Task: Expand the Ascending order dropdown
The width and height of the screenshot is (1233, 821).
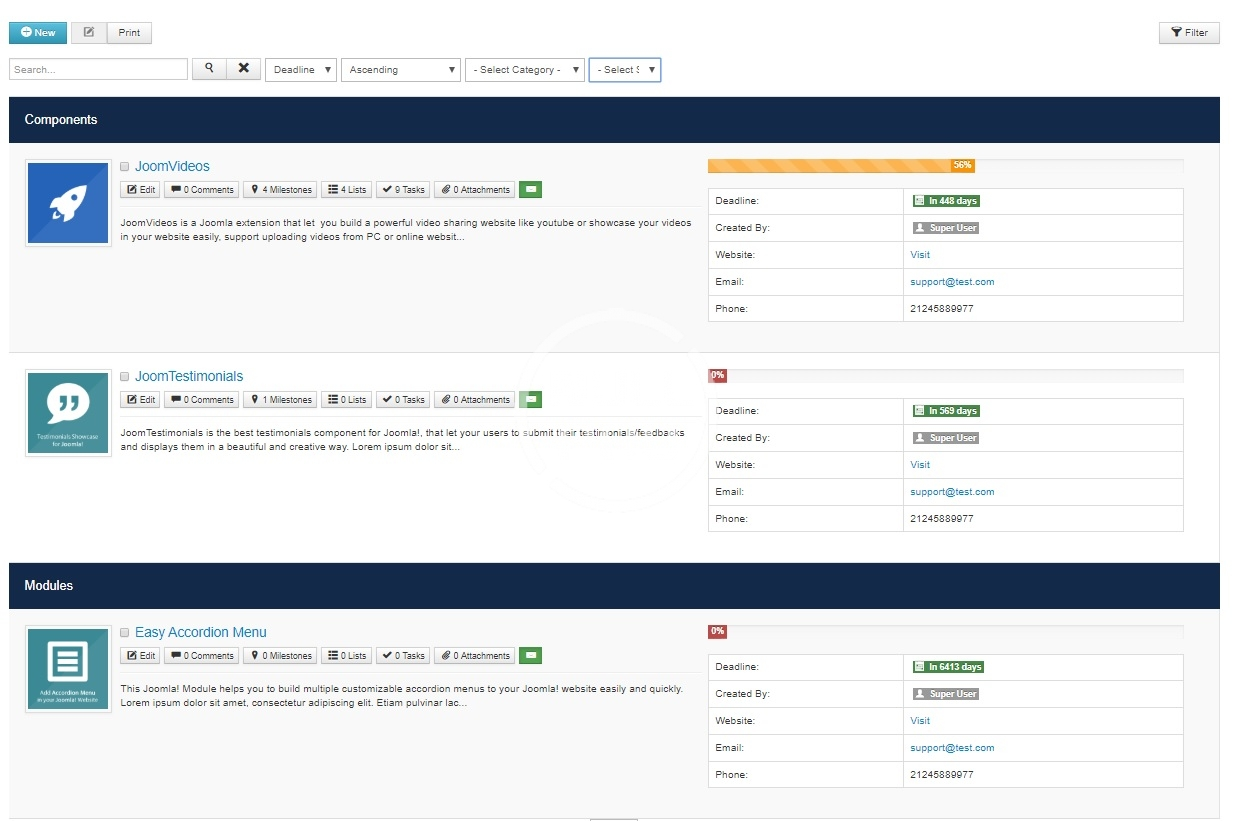Action: [x=401, y=70]
